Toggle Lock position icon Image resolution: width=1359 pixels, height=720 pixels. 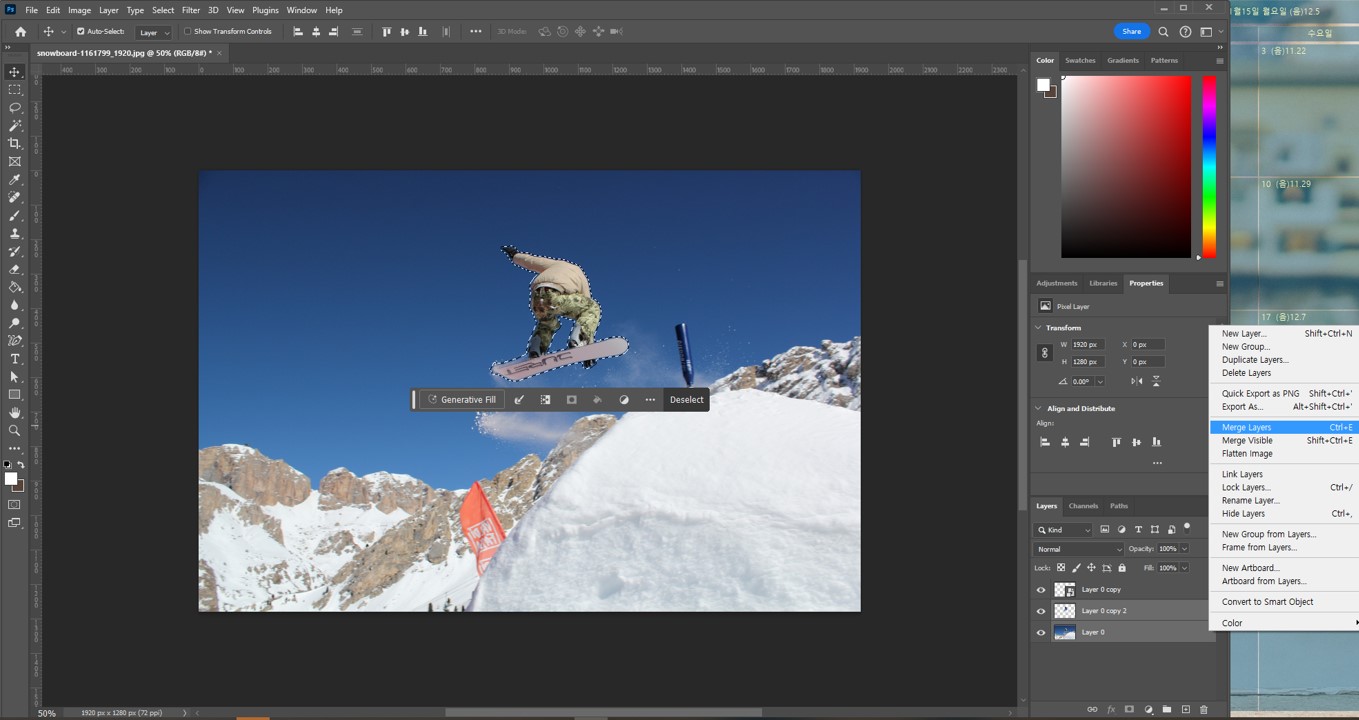pyautogui.click(x=1091, y=568)
